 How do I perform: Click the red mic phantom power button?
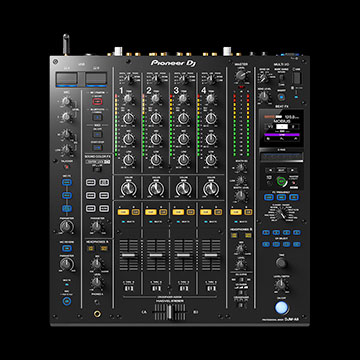click(97, 102)
